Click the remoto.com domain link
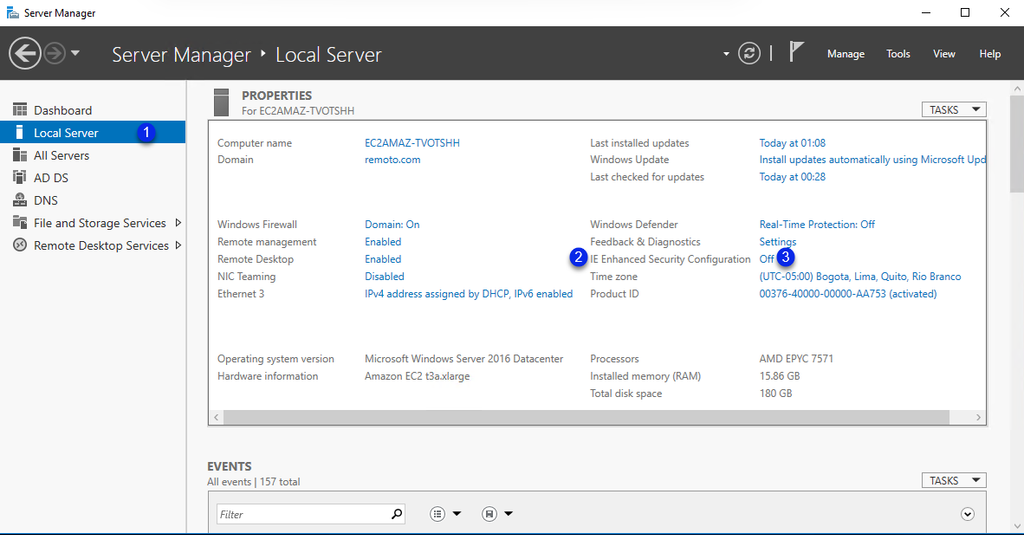The height and width of the screenshot is (535, 1024). pyautogui.click(x=392, y=159)
